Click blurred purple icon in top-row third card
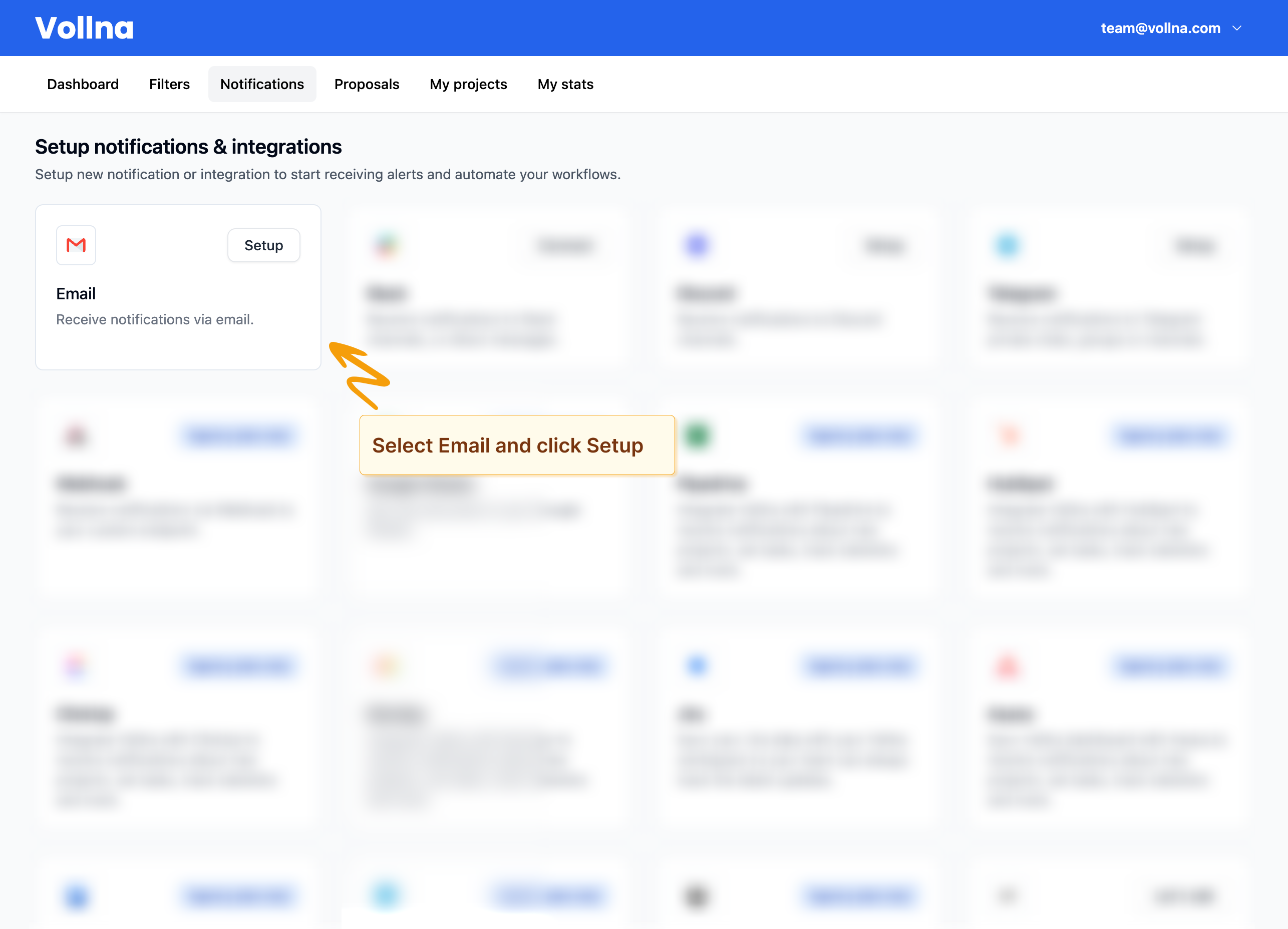Viewport: 1288px width, 929px height. point(697,245)
